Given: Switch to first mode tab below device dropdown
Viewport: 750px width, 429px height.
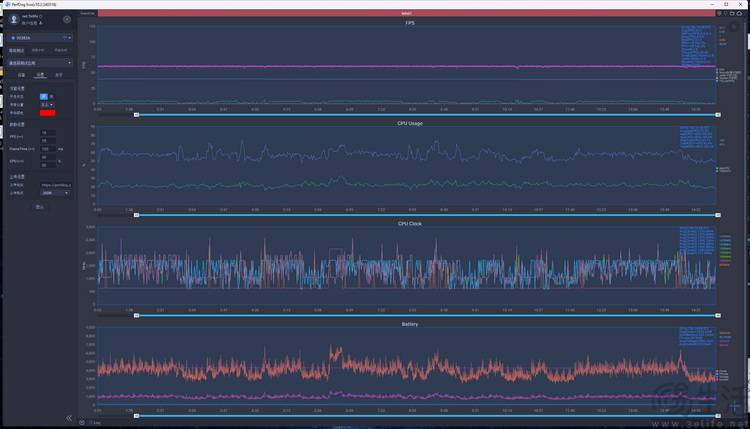Looking at the screenshot, I should point(16,50).
